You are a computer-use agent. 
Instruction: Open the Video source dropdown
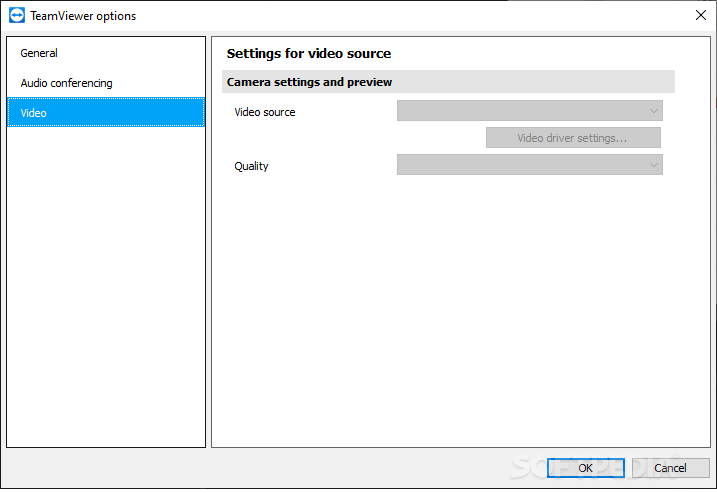pyautogui.click(x=530, y=111)
